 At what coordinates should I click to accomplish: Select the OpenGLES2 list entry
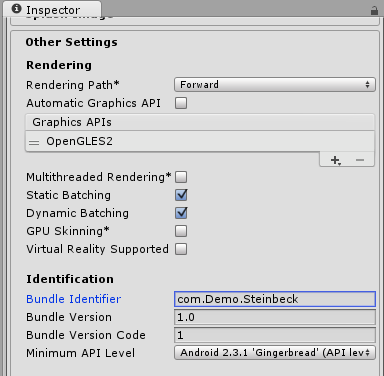click(x=200, y=141)
